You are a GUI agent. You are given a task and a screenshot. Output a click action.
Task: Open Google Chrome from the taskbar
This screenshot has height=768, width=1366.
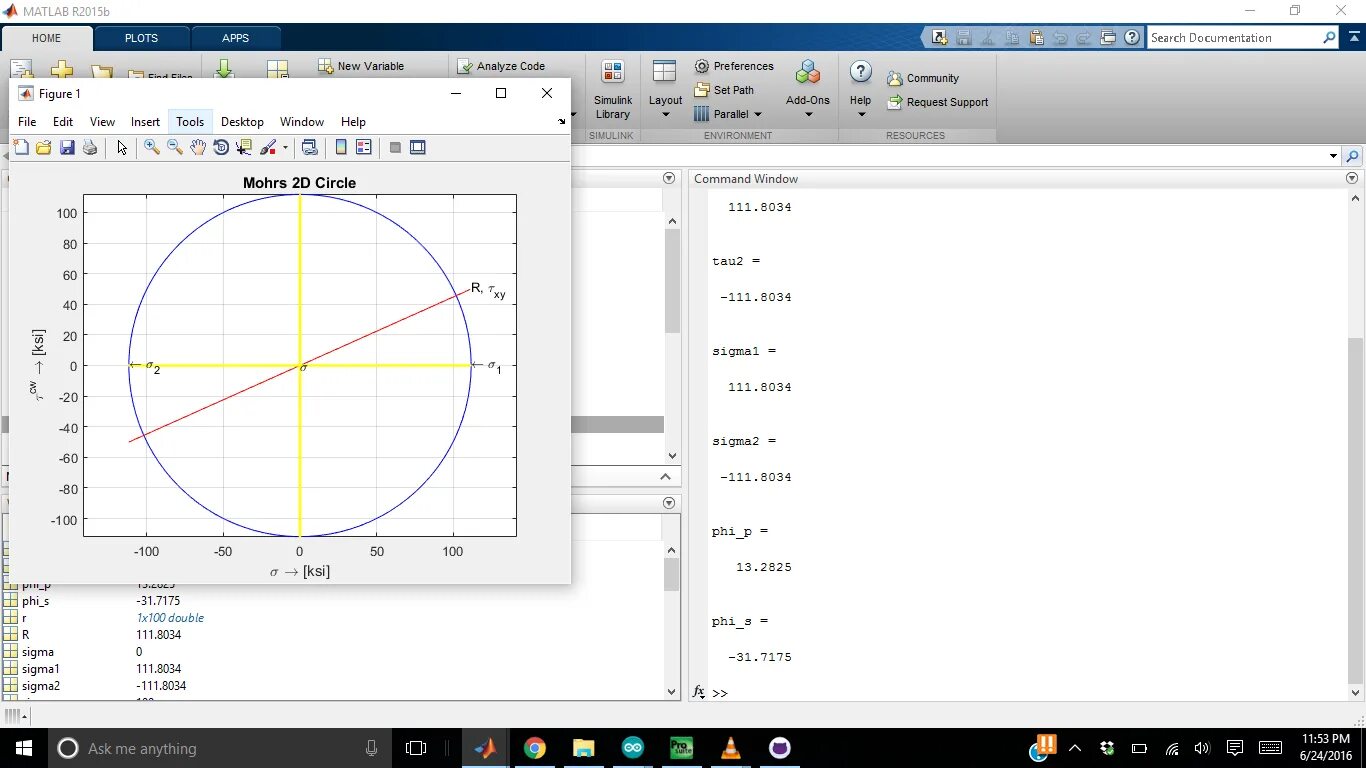(534, 748)
